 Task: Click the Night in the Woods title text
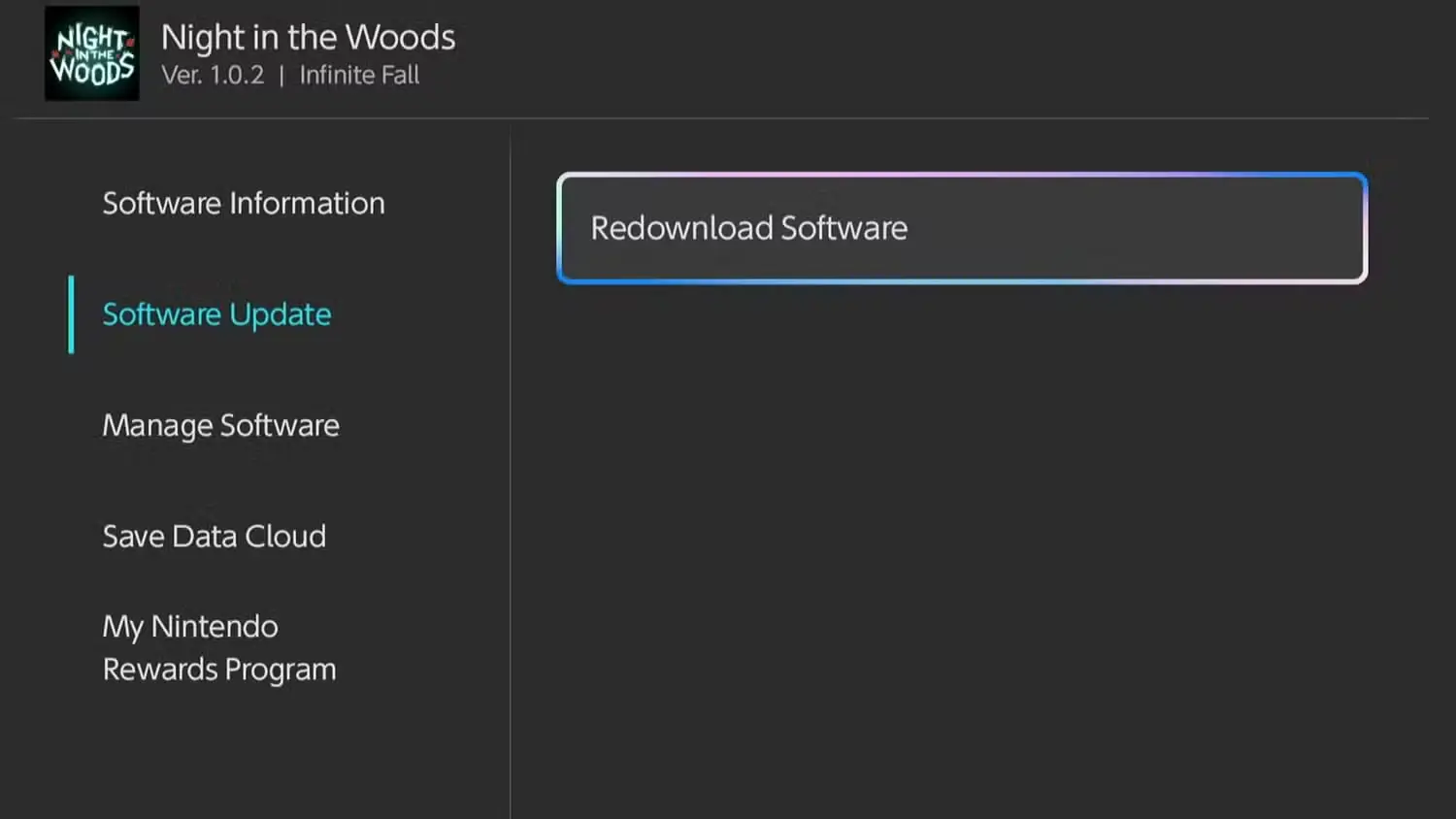tap(308, 37)
